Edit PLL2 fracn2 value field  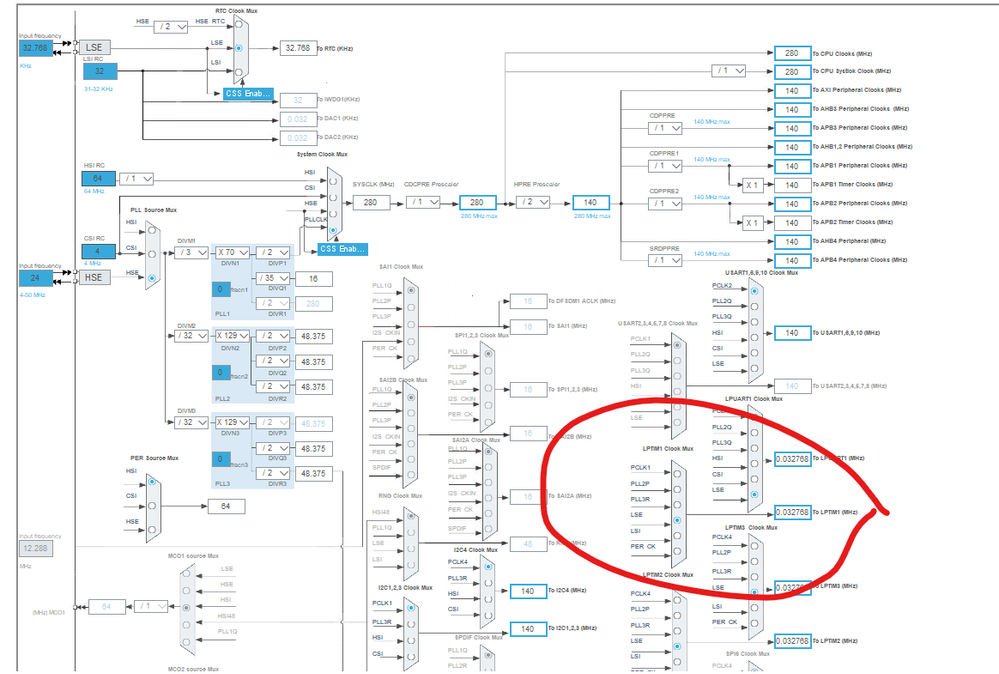coord(220,372)
